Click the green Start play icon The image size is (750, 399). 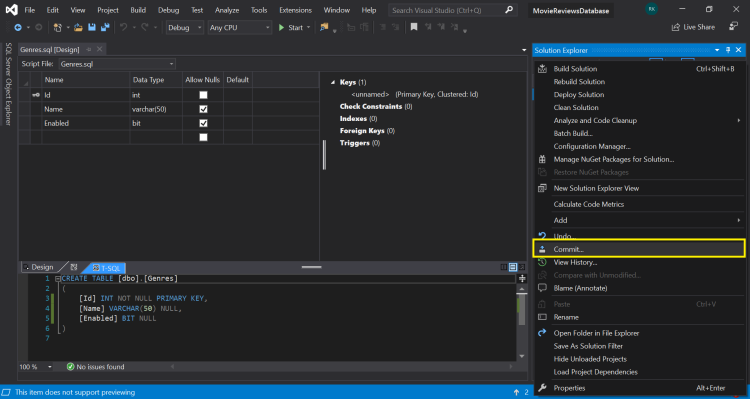(x=282, y=28)
